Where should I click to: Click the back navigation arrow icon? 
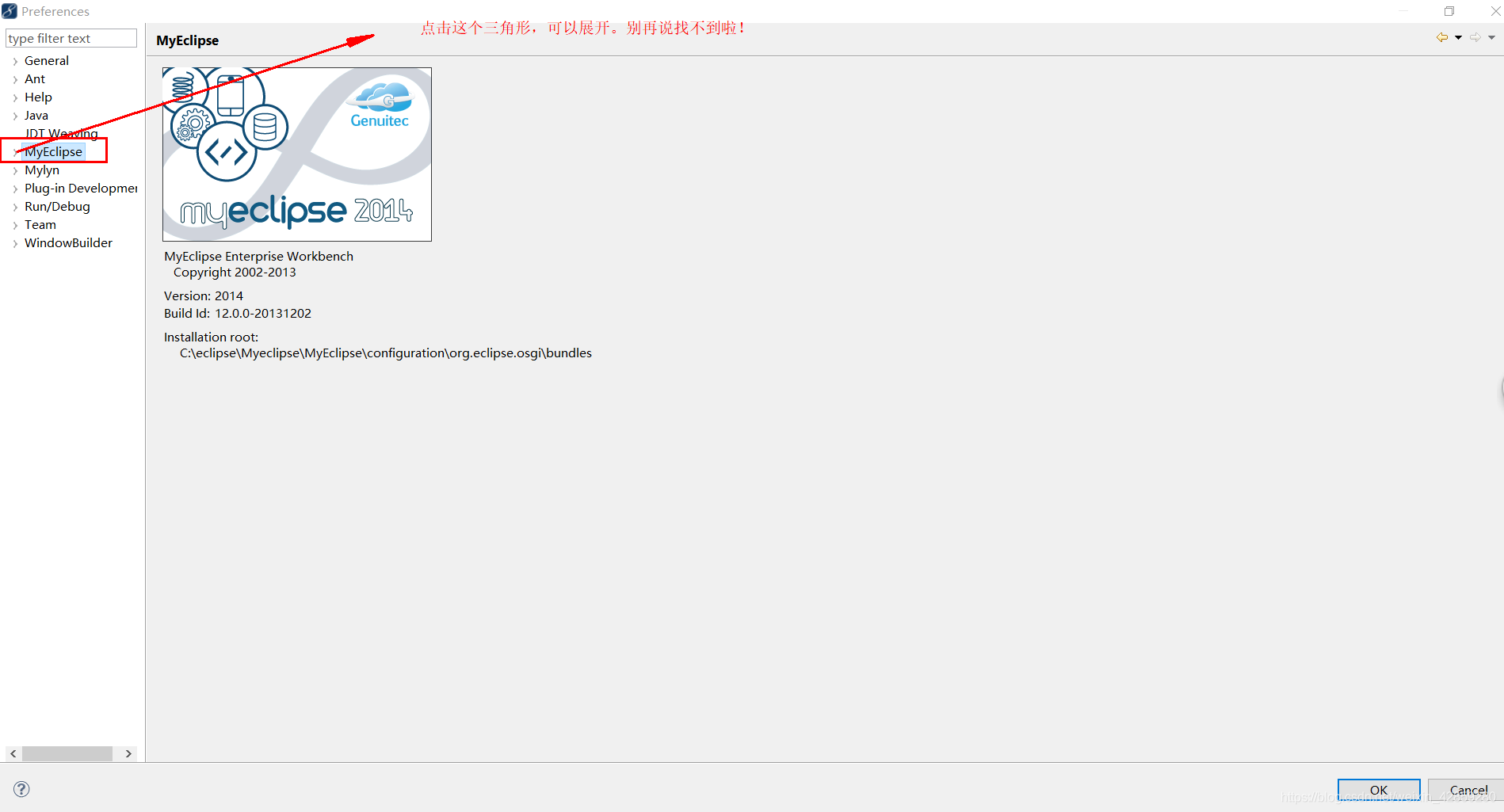pyautogui.click(x=1441, y=37)
